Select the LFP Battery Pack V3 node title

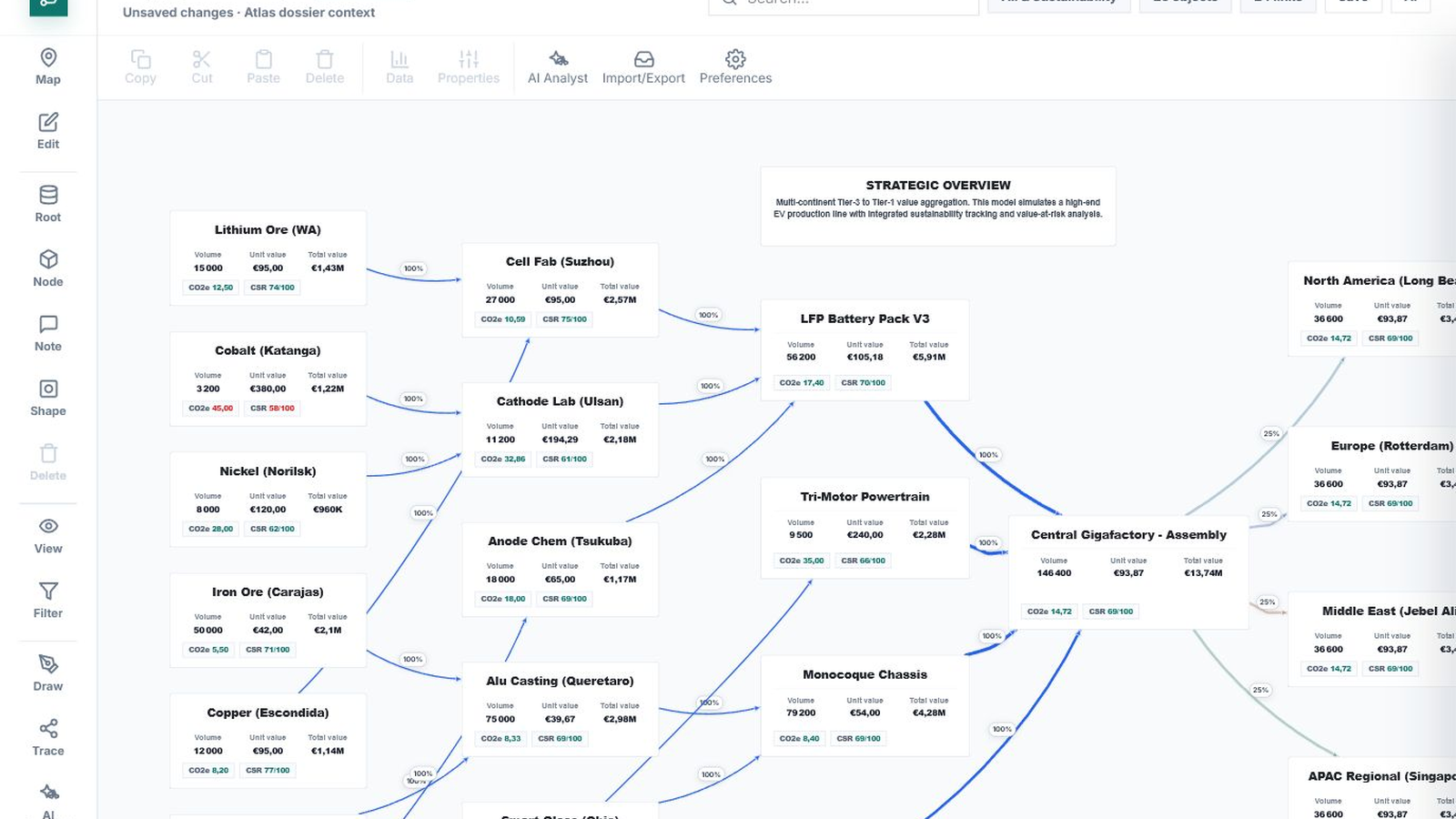pos(864,319)
